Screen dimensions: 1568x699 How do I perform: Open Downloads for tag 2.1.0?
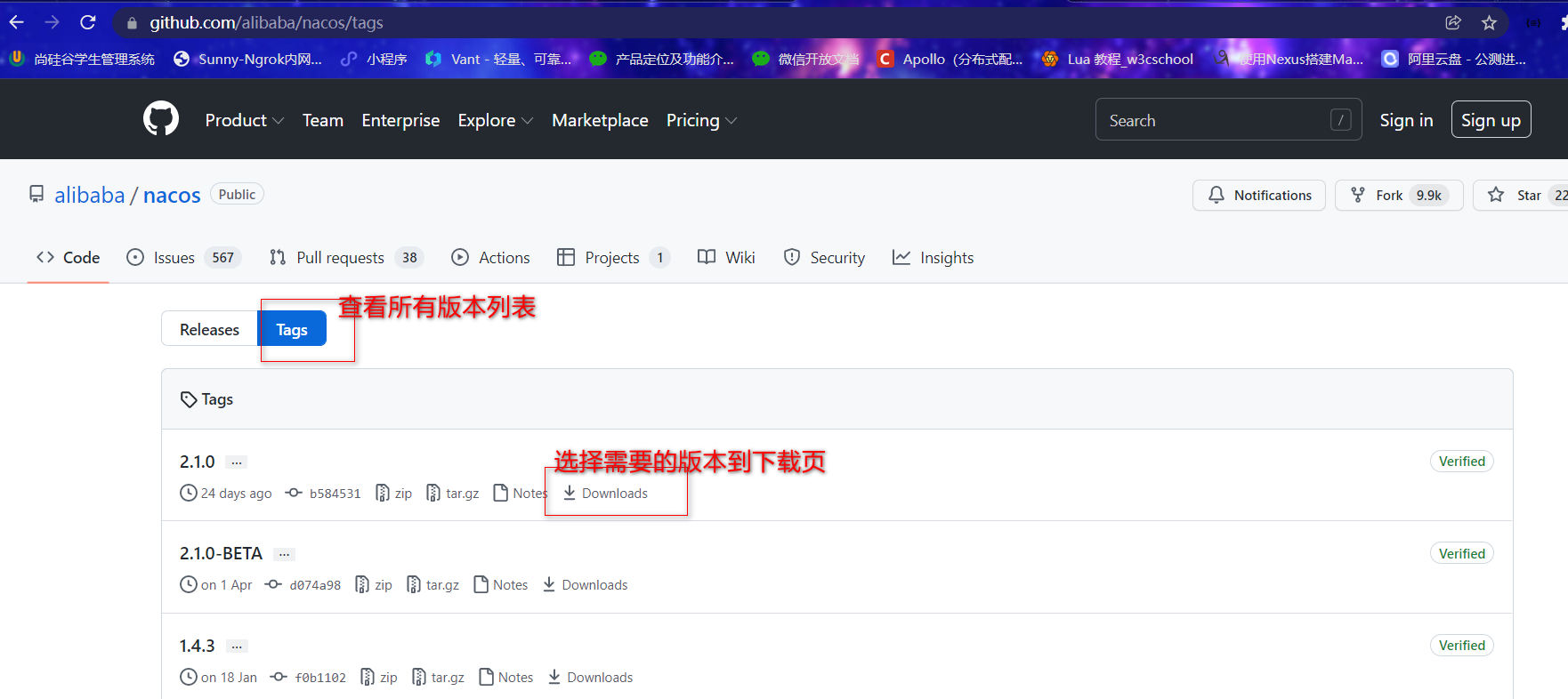point(605,493)
